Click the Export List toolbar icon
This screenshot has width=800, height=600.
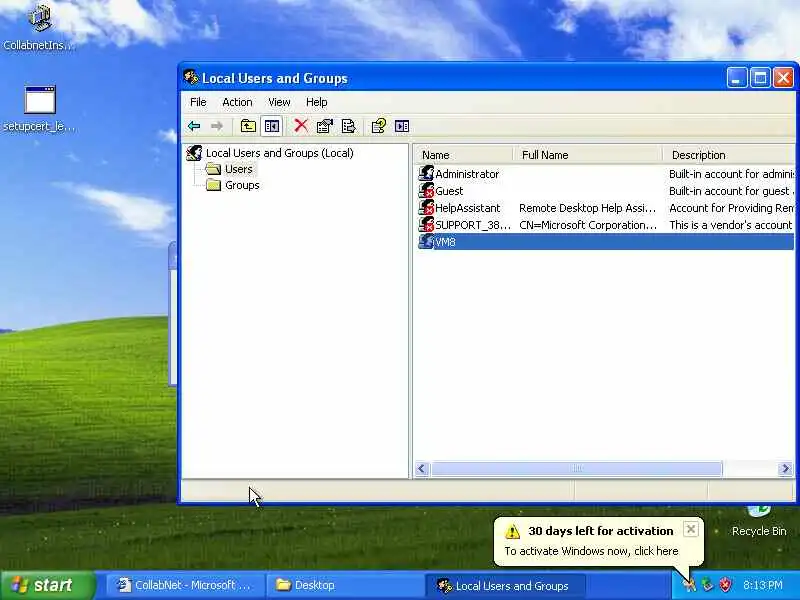[348, 126]
